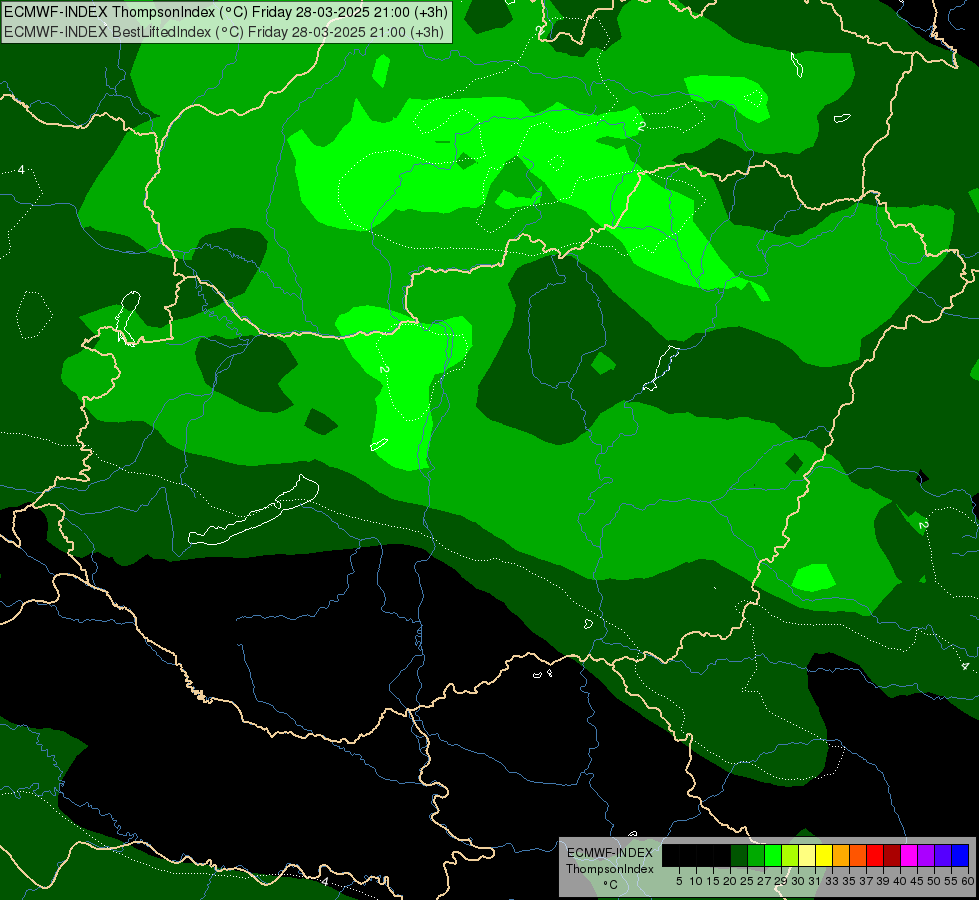Select the bright green 27–29 legend swatch
Viewport: 979px width, 900px height.
click(773, 856)
